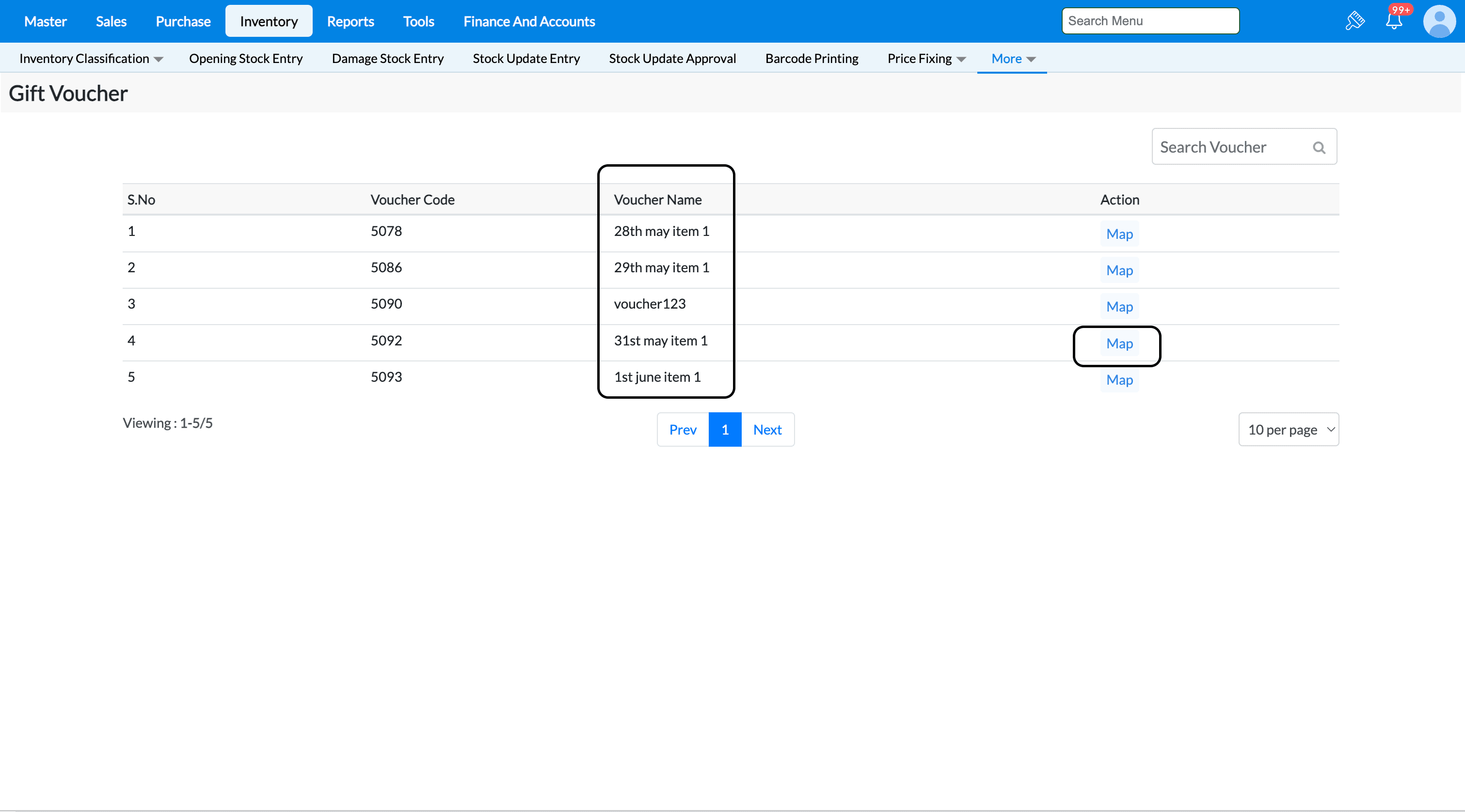
Task: Map voucher code 5078
Action: [x=1119, y=234]
